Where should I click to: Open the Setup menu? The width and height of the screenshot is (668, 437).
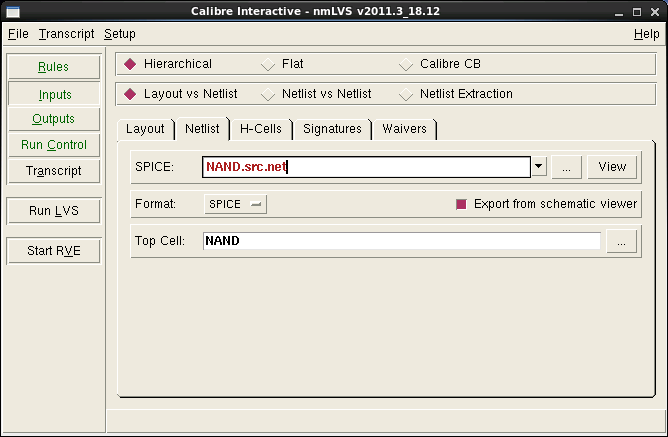[x=120, y=34]
